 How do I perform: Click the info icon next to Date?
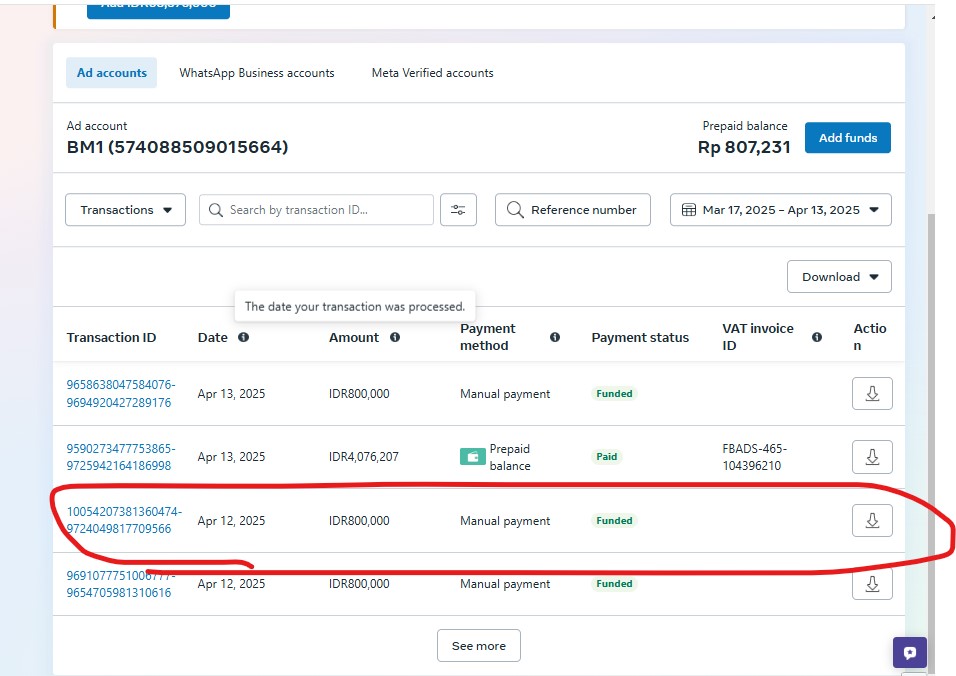tap(243, 338)
